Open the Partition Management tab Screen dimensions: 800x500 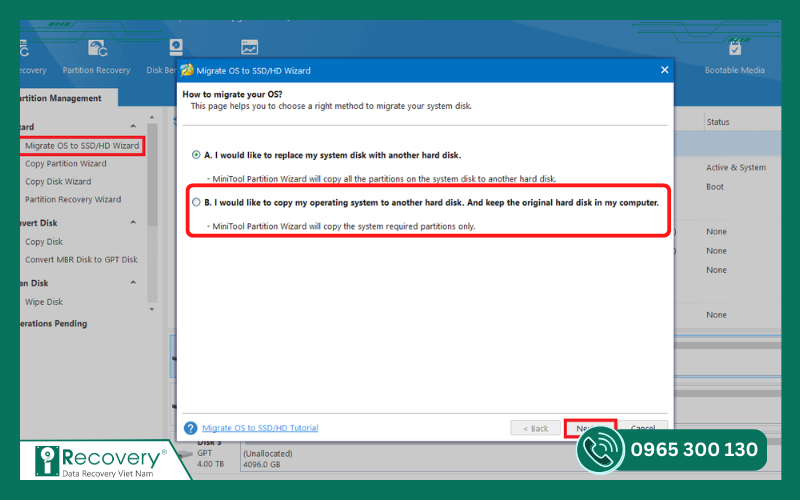click(69, 98)
